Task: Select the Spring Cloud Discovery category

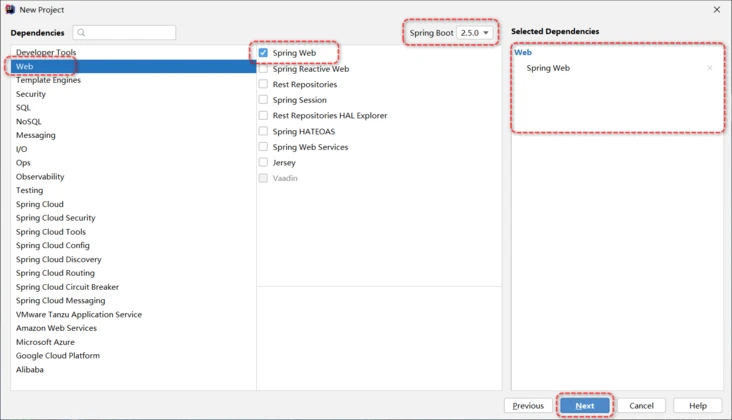Action: point(134,259)
